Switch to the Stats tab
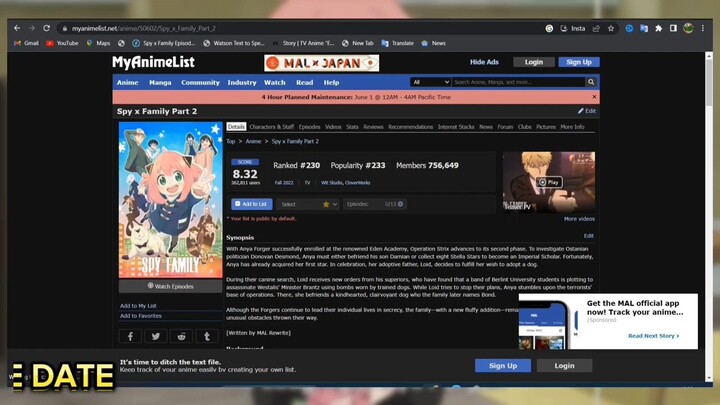This screenshot has width=720, height=405. point(352,127)
